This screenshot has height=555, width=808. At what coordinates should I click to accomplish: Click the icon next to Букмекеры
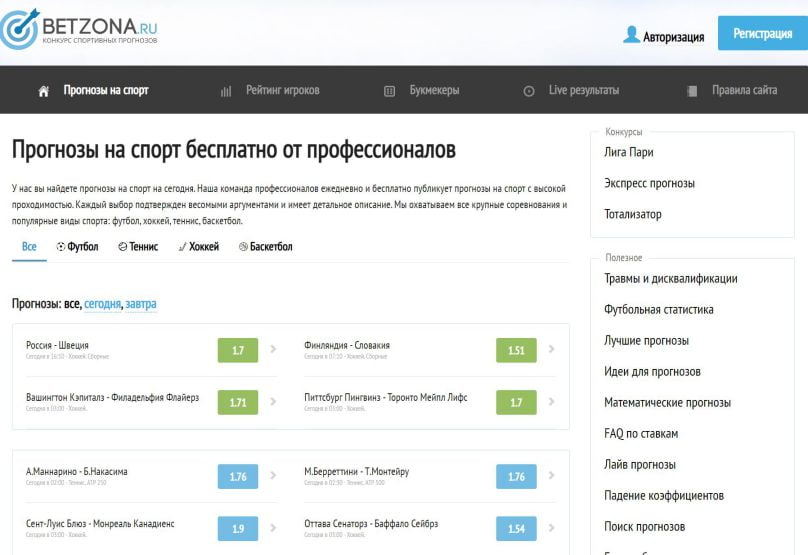click(x=390, y=91)
